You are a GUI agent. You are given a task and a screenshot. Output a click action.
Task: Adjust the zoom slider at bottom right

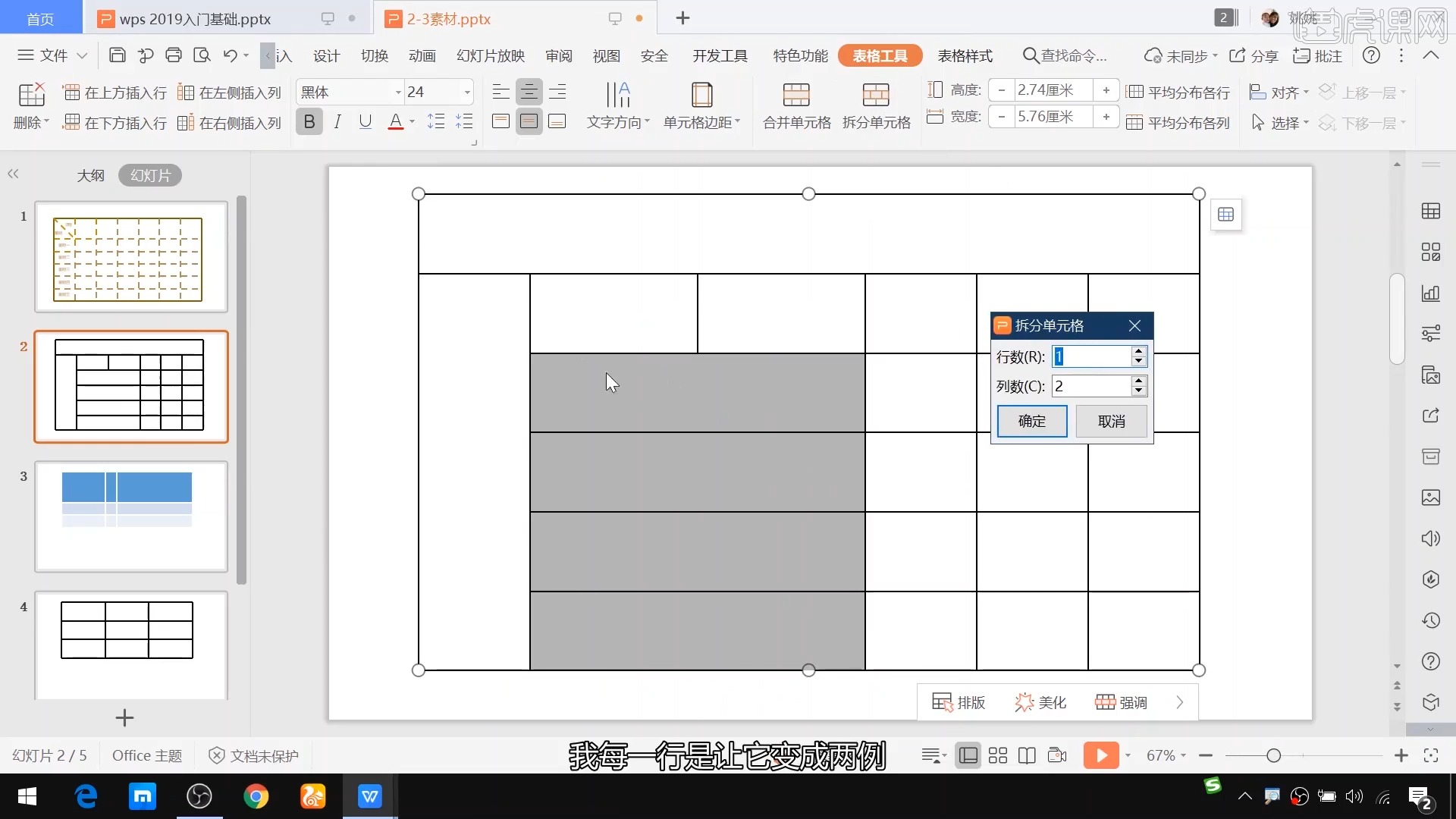tap(1274, 755)
